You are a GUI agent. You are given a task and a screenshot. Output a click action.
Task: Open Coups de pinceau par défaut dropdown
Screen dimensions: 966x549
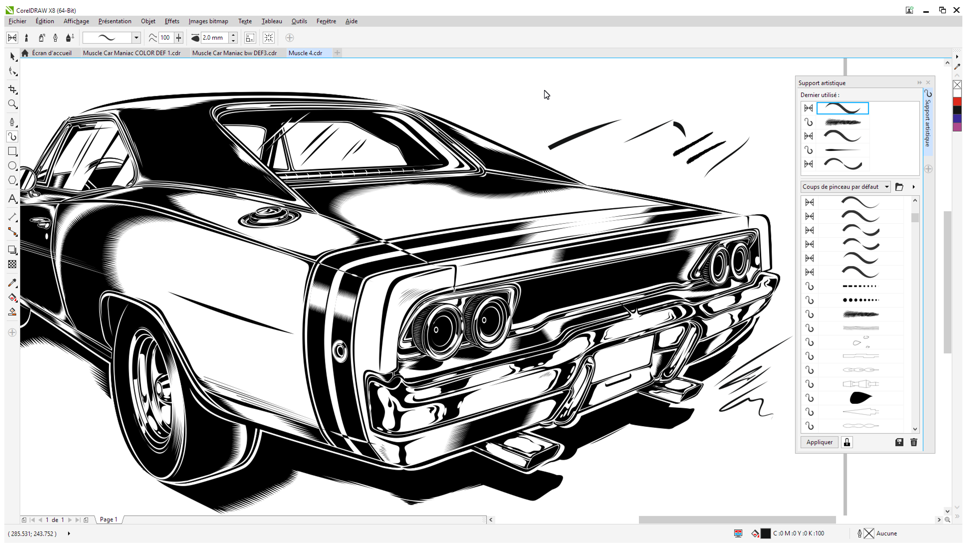coord(846,187)
